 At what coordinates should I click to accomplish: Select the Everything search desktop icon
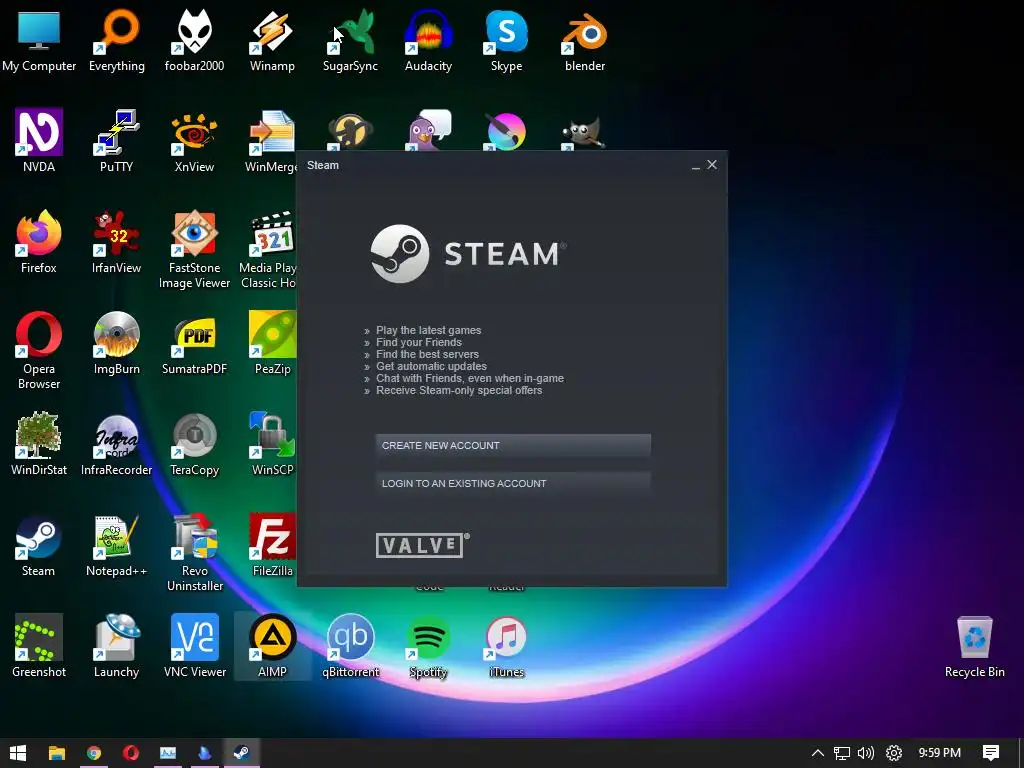point(117,40)
